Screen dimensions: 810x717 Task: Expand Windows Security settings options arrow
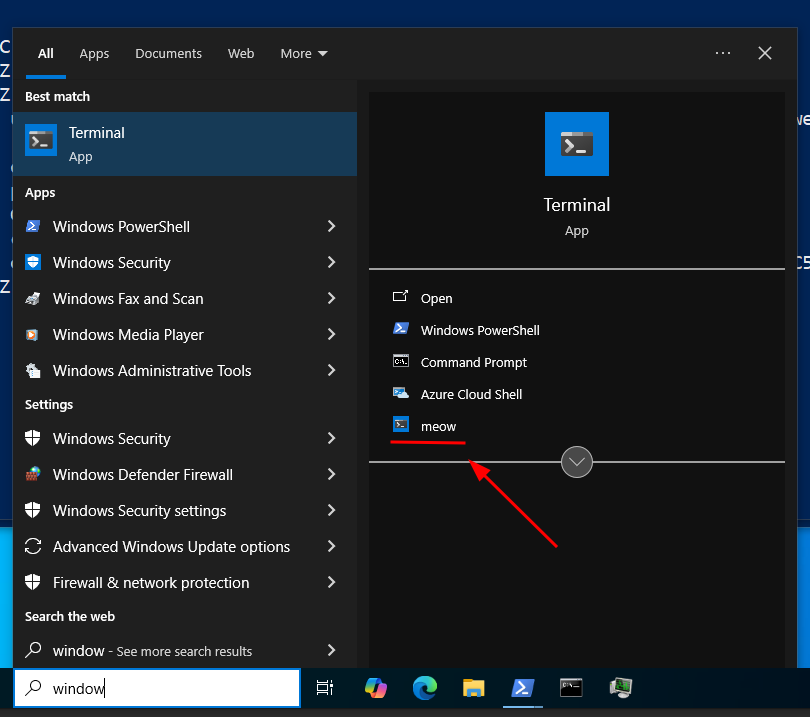332,510
